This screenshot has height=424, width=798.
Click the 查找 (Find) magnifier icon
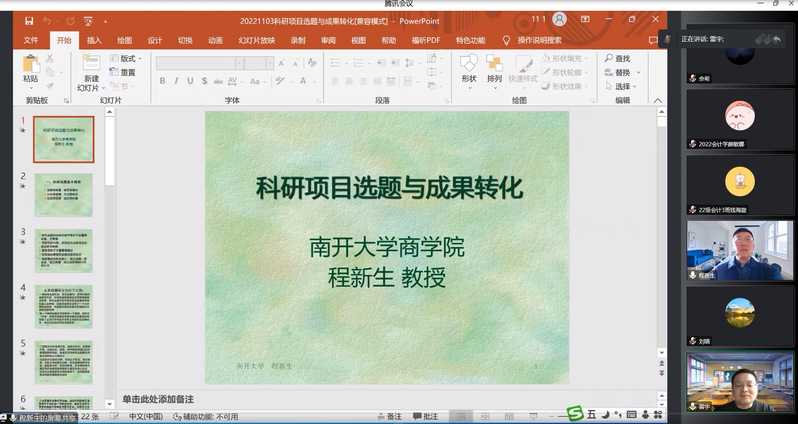pos(609,59)
